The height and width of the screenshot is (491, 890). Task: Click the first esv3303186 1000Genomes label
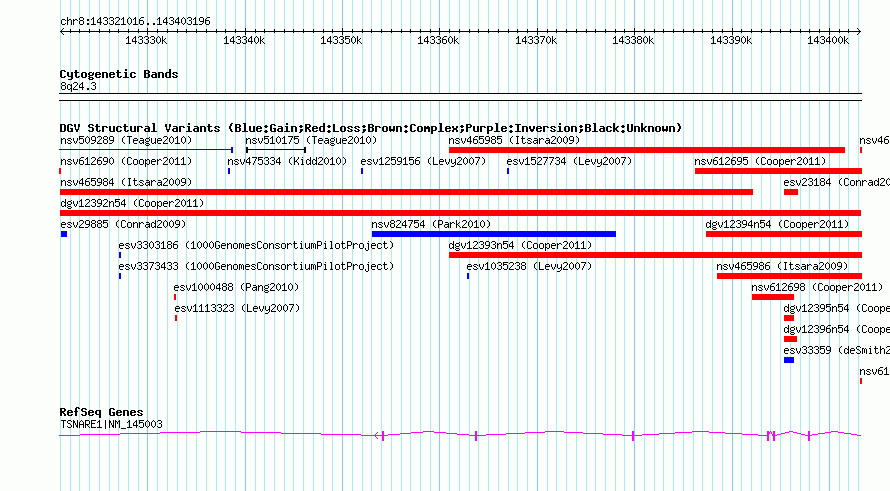click(x=256, y=245)
